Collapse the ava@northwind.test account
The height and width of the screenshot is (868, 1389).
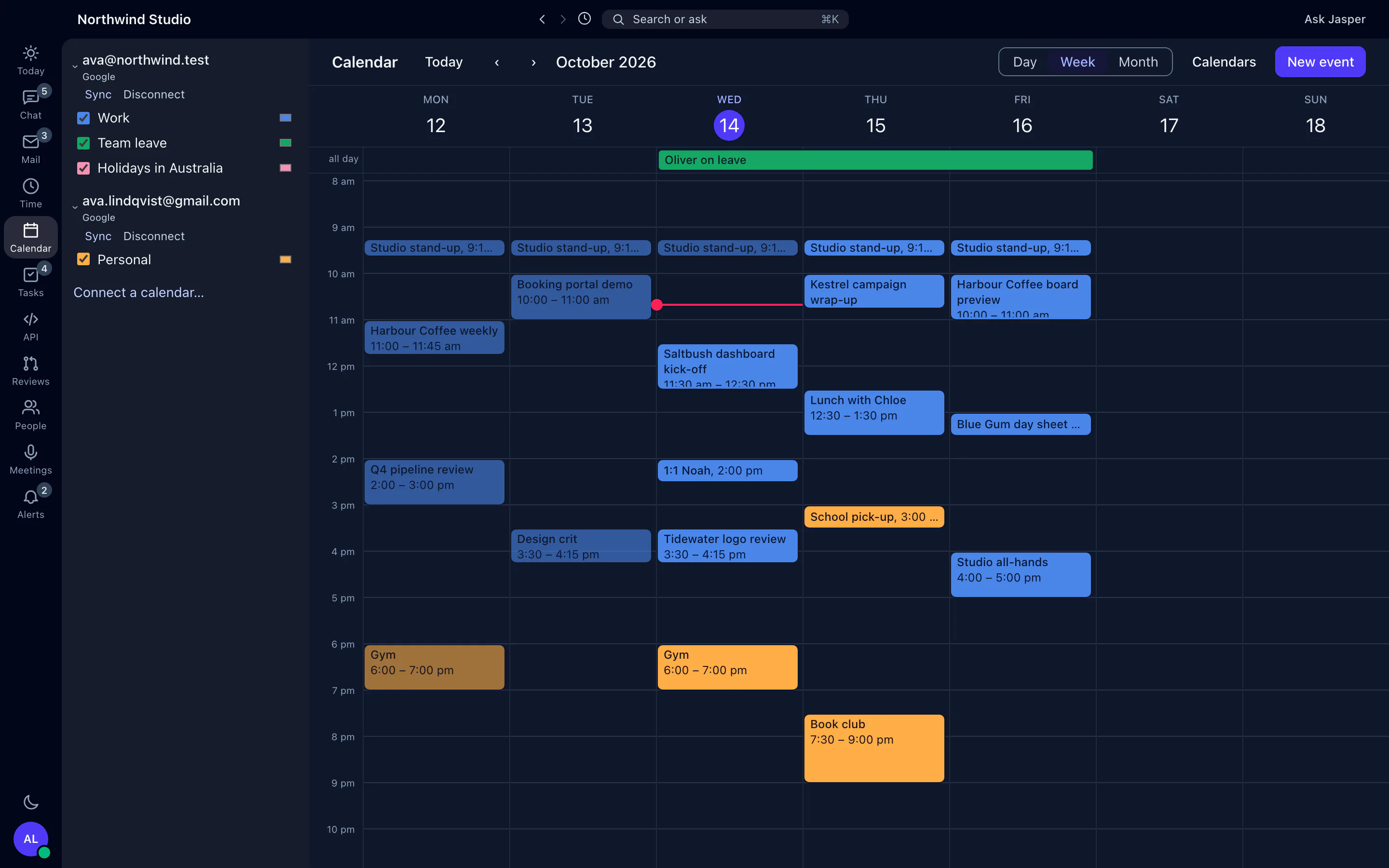click(x=75, y=66)
